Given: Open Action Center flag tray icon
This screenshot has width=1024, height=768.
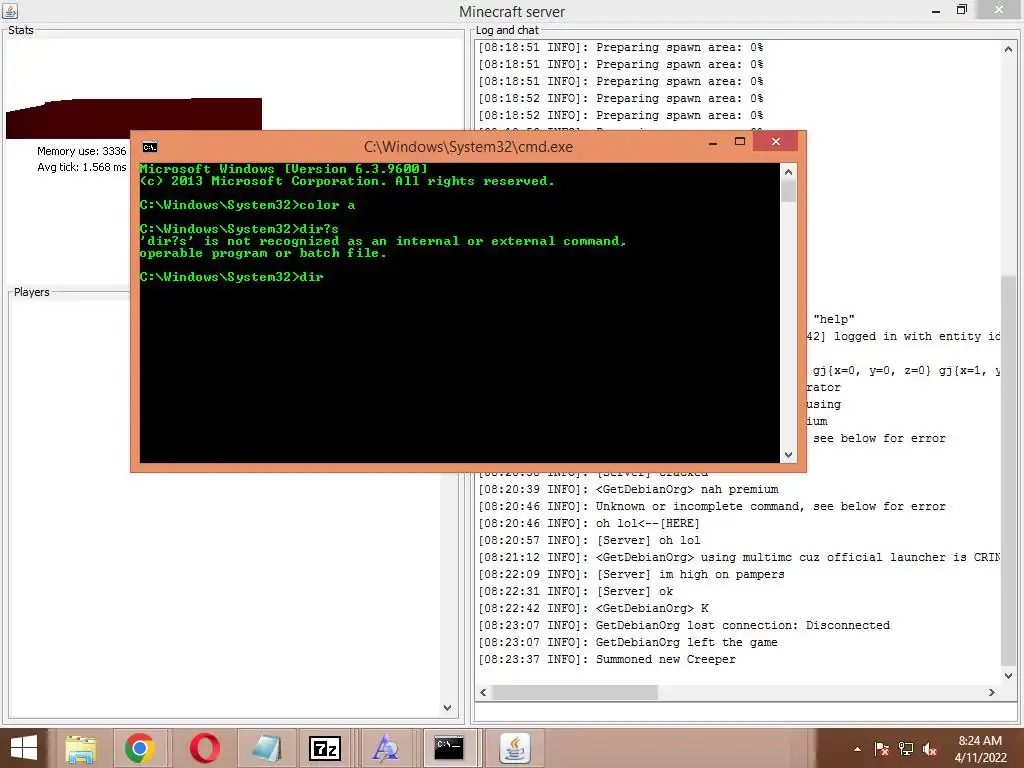Looking at the screenshot, I should 881,749.
